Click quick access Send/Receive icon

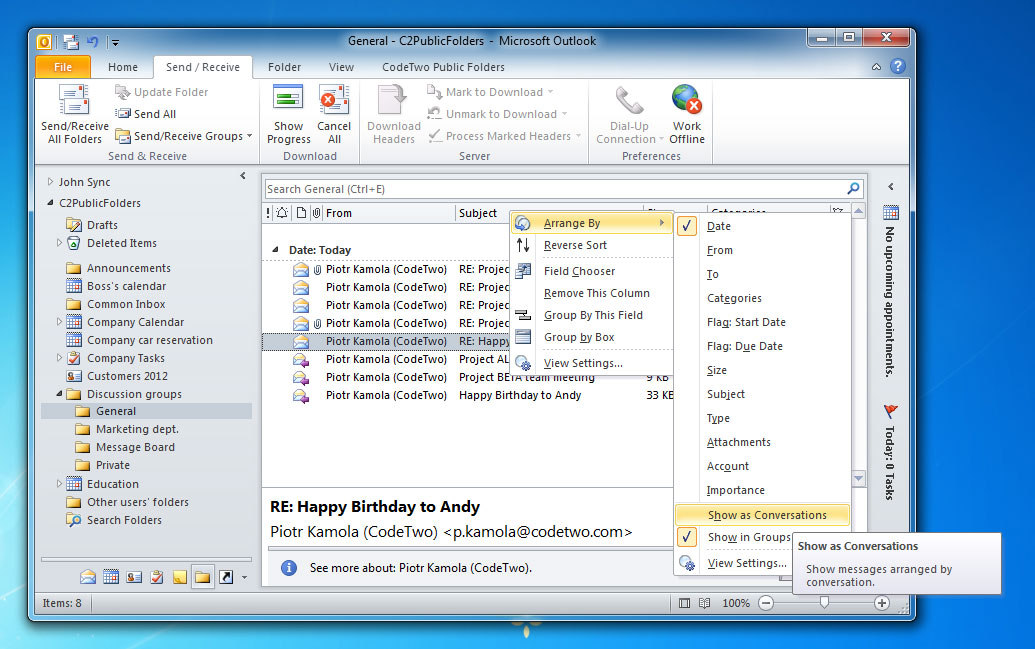pyautogui.click(x=71, y=42)
